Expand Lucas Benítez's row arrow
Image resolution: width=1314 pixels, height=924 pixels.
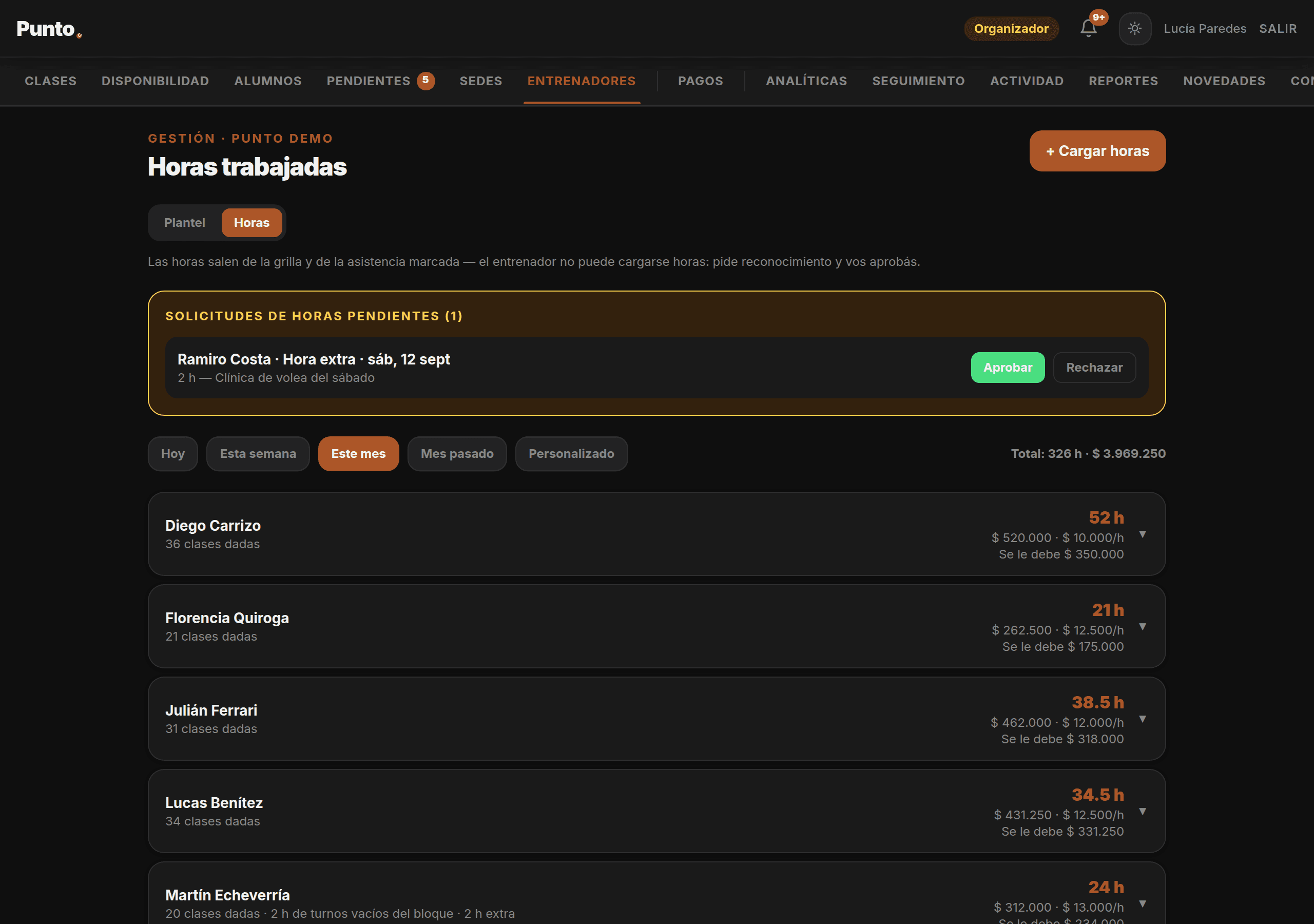(1143, 811)
